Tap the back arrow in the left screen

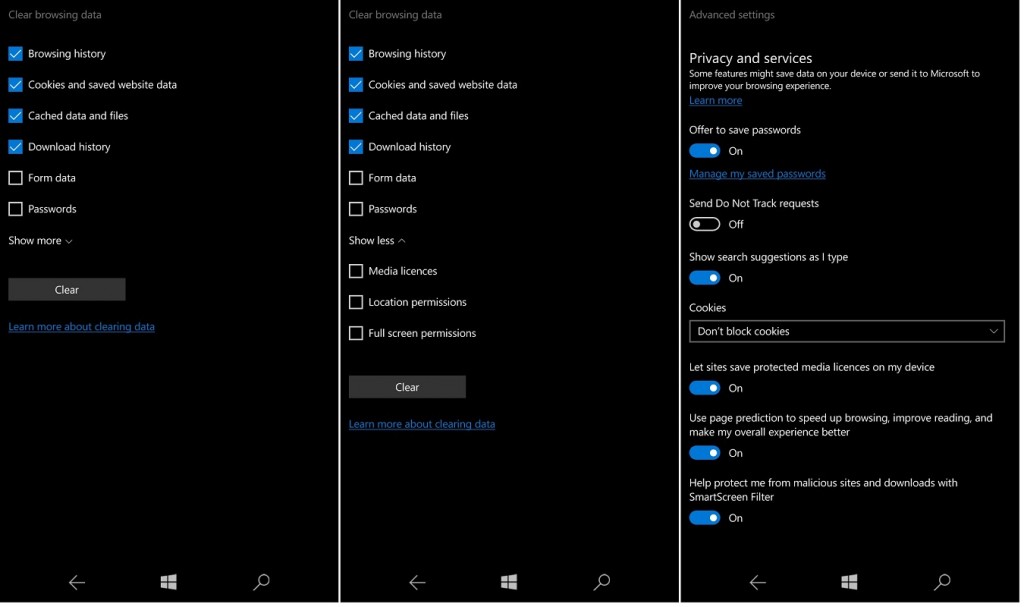pyautogui.click(x=77, y=582)
